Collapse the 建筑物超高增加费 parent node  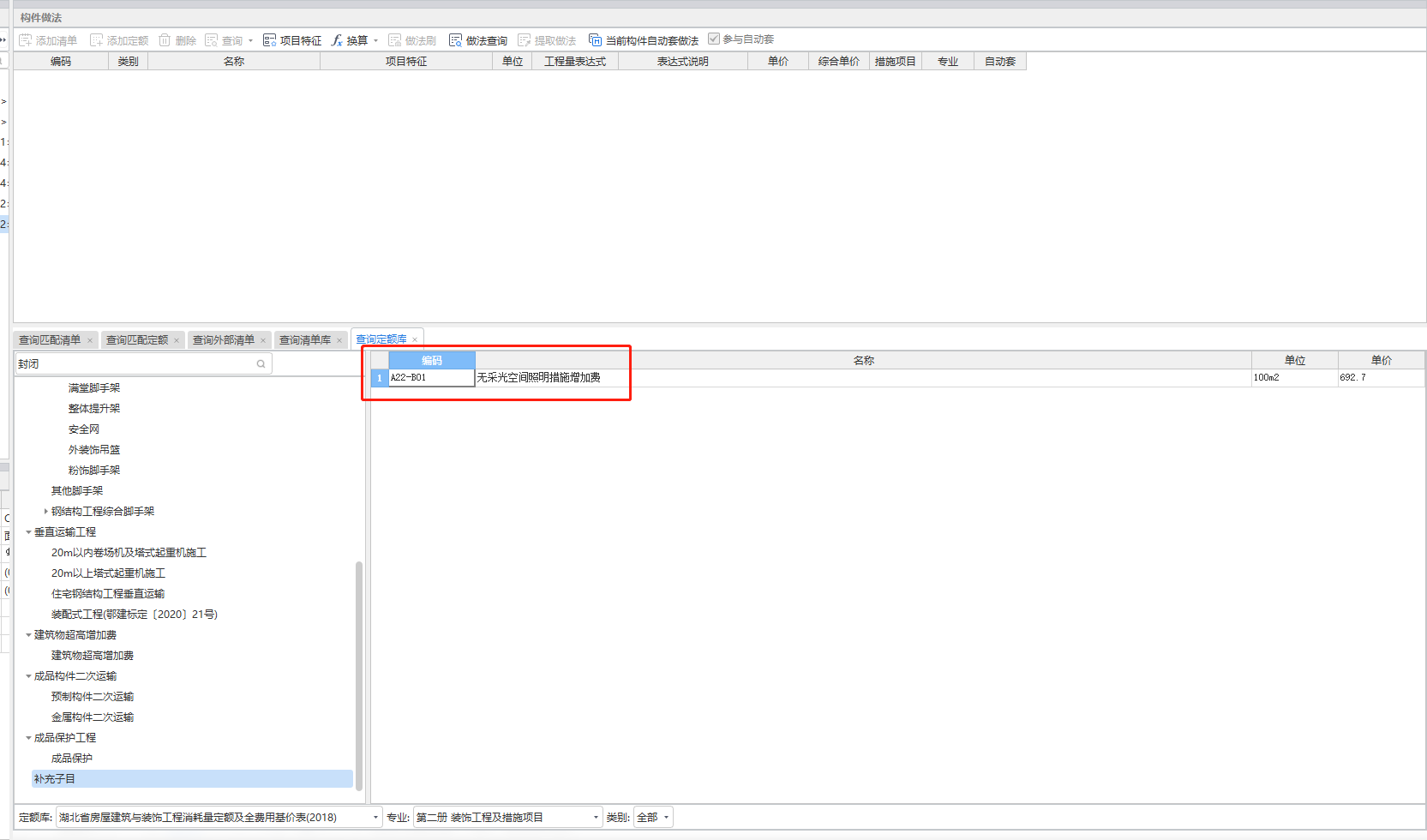tap(28, 635)
